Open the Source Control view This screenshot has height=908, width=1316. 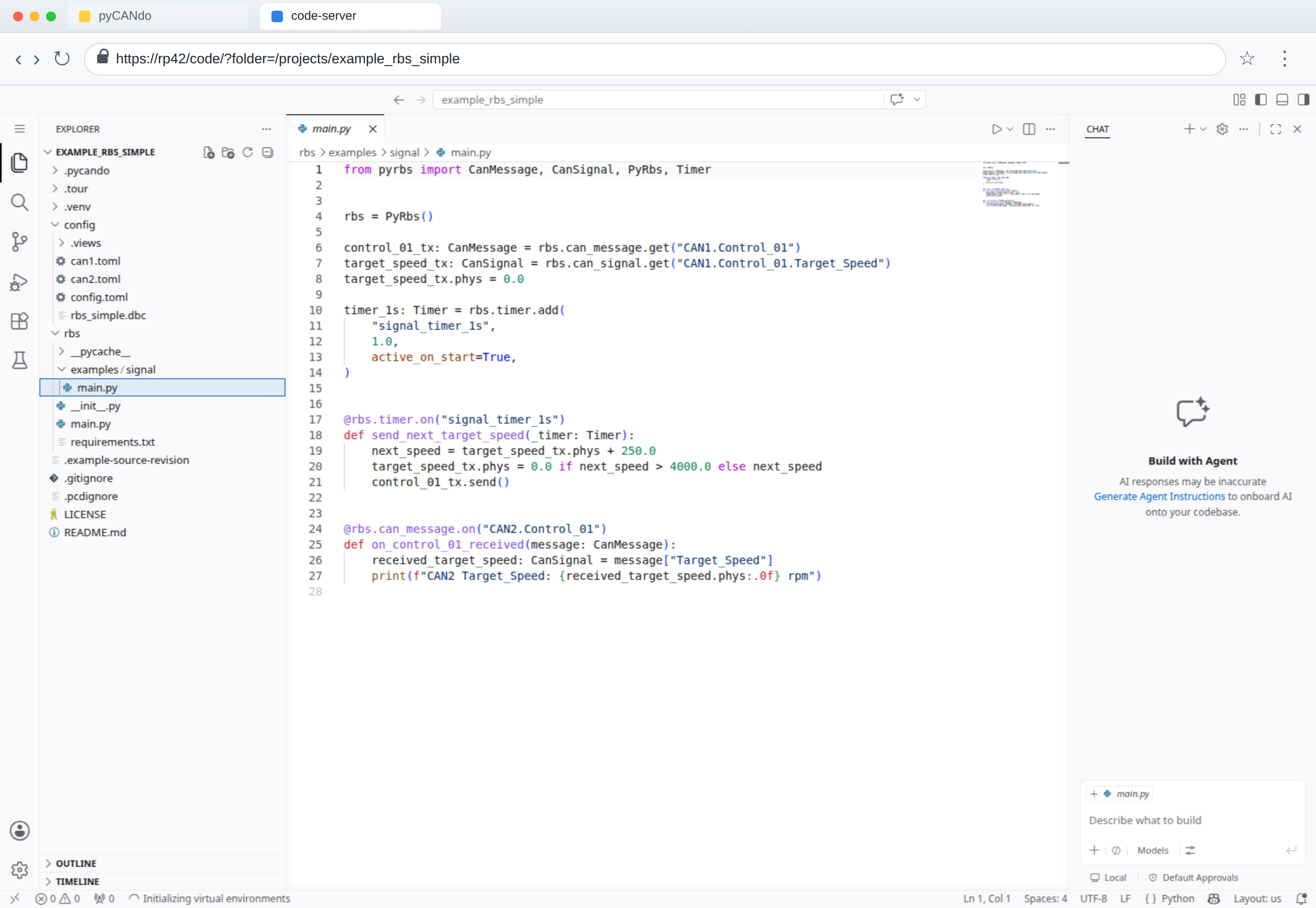(19, 242)
